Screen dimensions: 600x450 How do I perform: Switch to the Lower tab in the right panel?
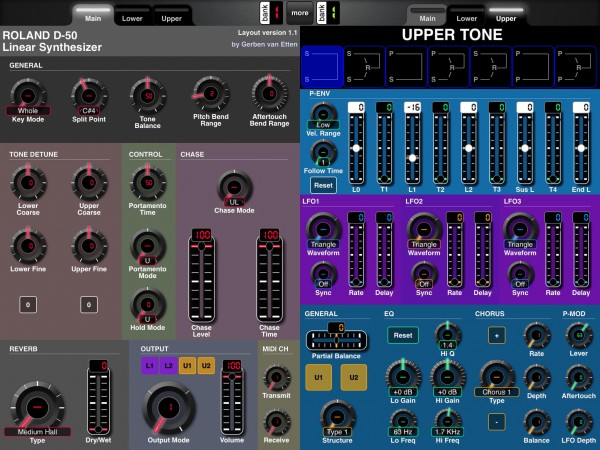[466, 15]
